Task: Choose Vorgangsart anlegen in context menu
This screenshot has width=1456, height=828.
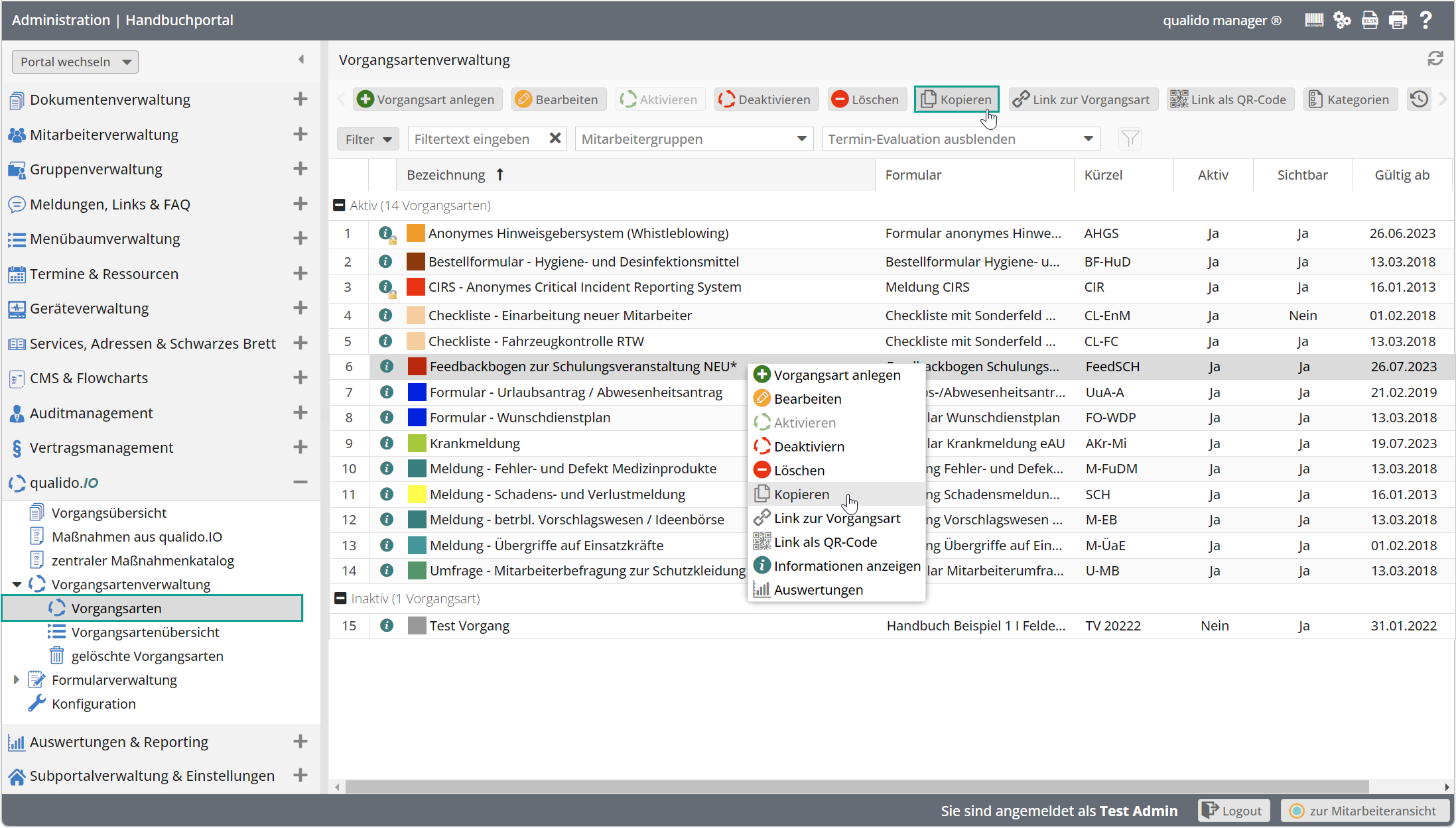Action: click(x=836, y=375)
